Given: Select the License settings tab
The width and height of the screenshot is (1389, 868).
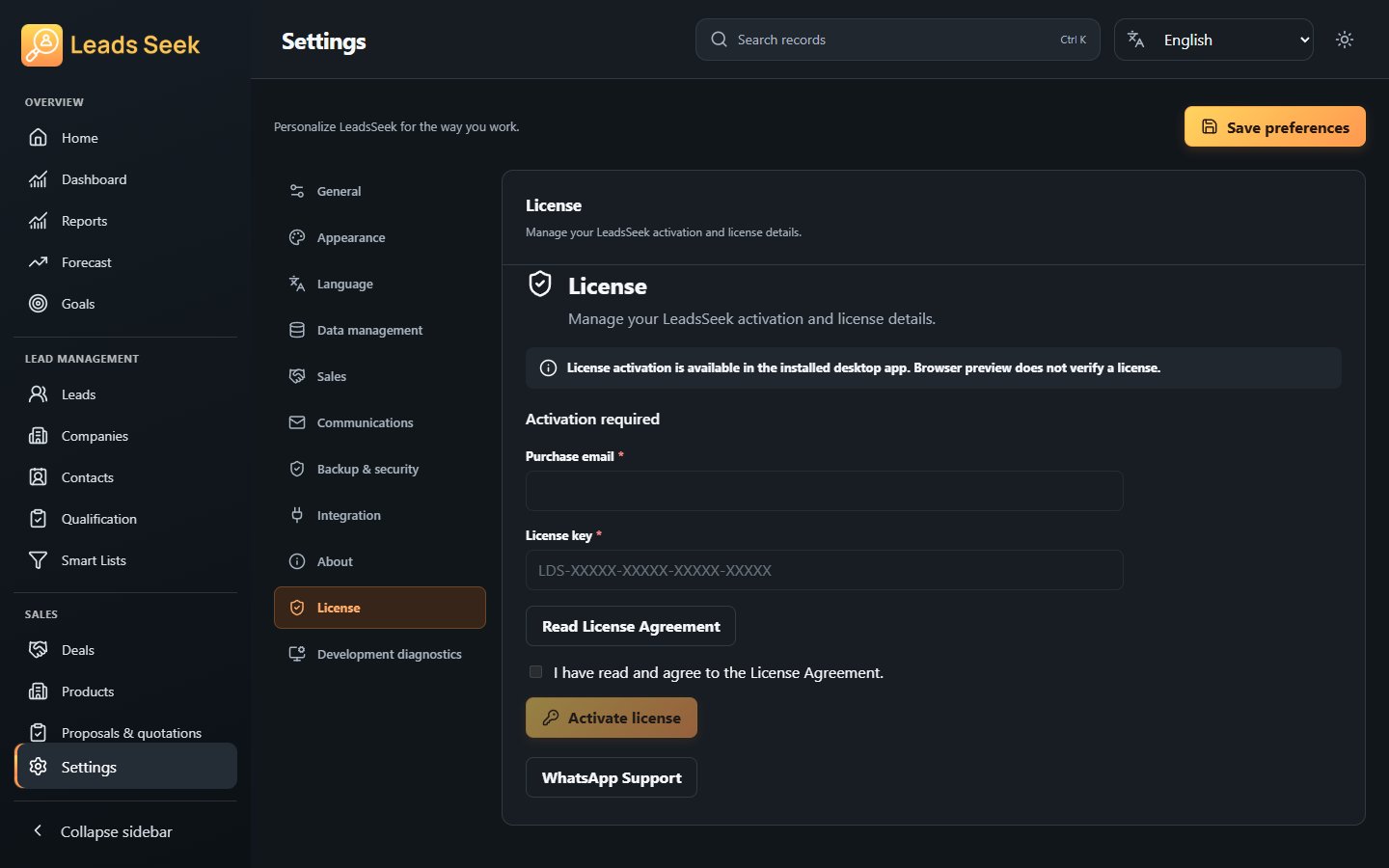Looking at the screenshot, I should [x=380, y=608].
